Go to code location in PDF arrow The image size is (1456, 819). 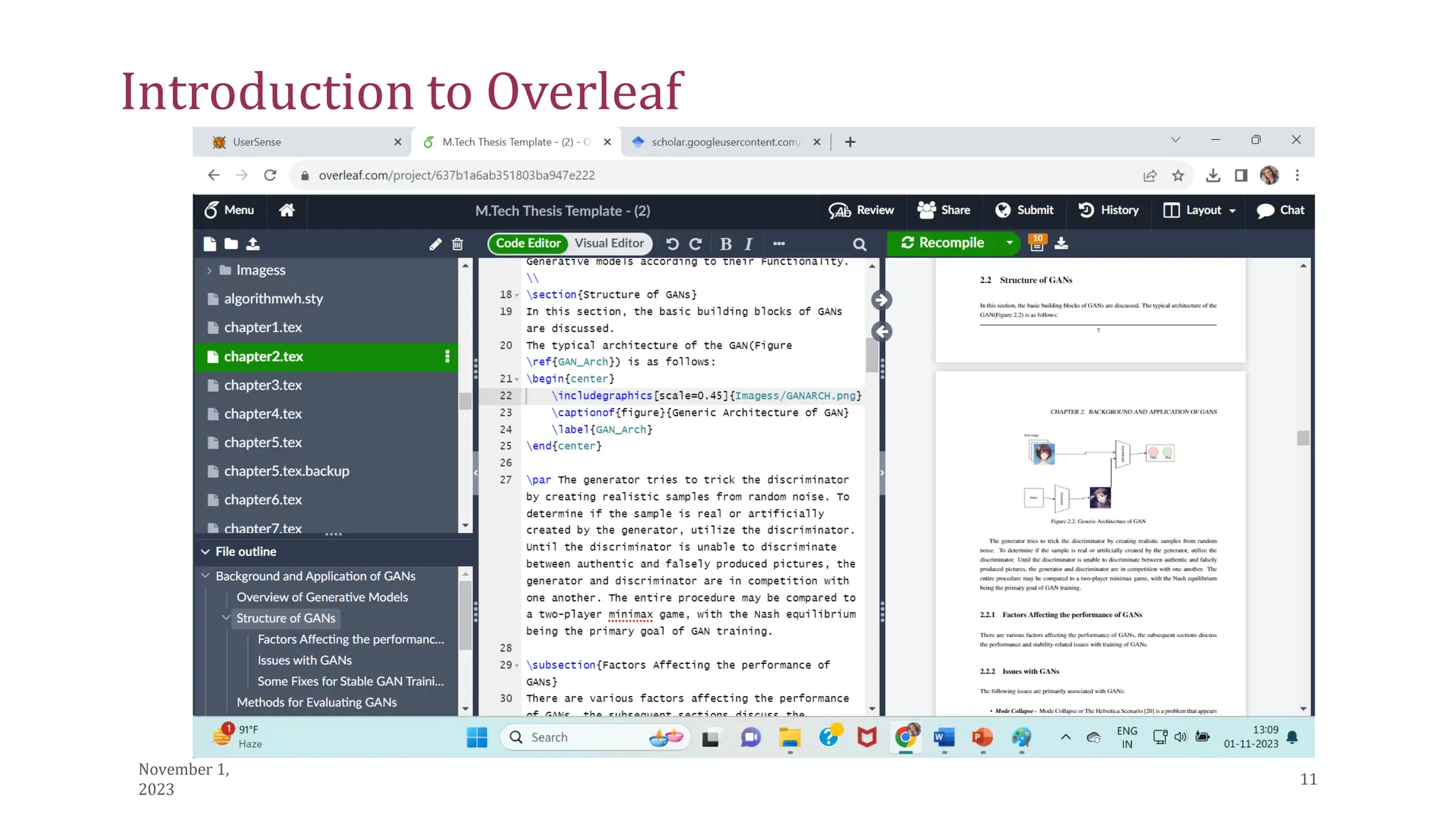coord(882,300)
